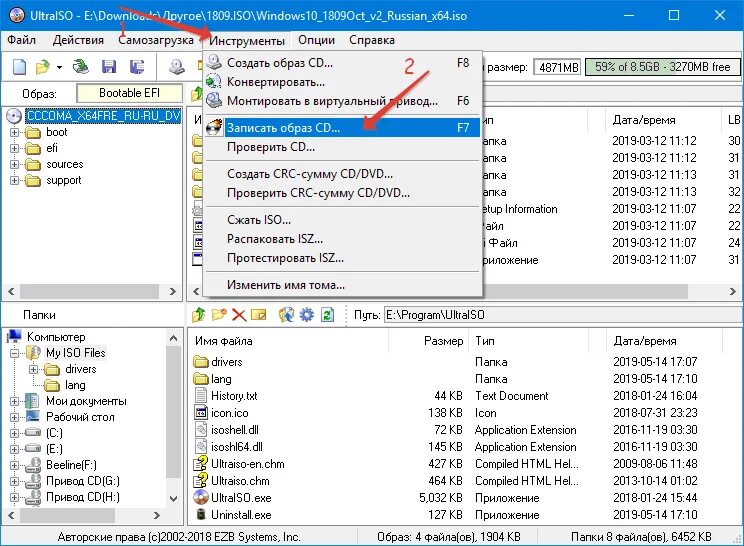Screen dimensions: 744x546
Task: Click the Uninstall.exe trash can icon
Action: (x=201, y=514)
